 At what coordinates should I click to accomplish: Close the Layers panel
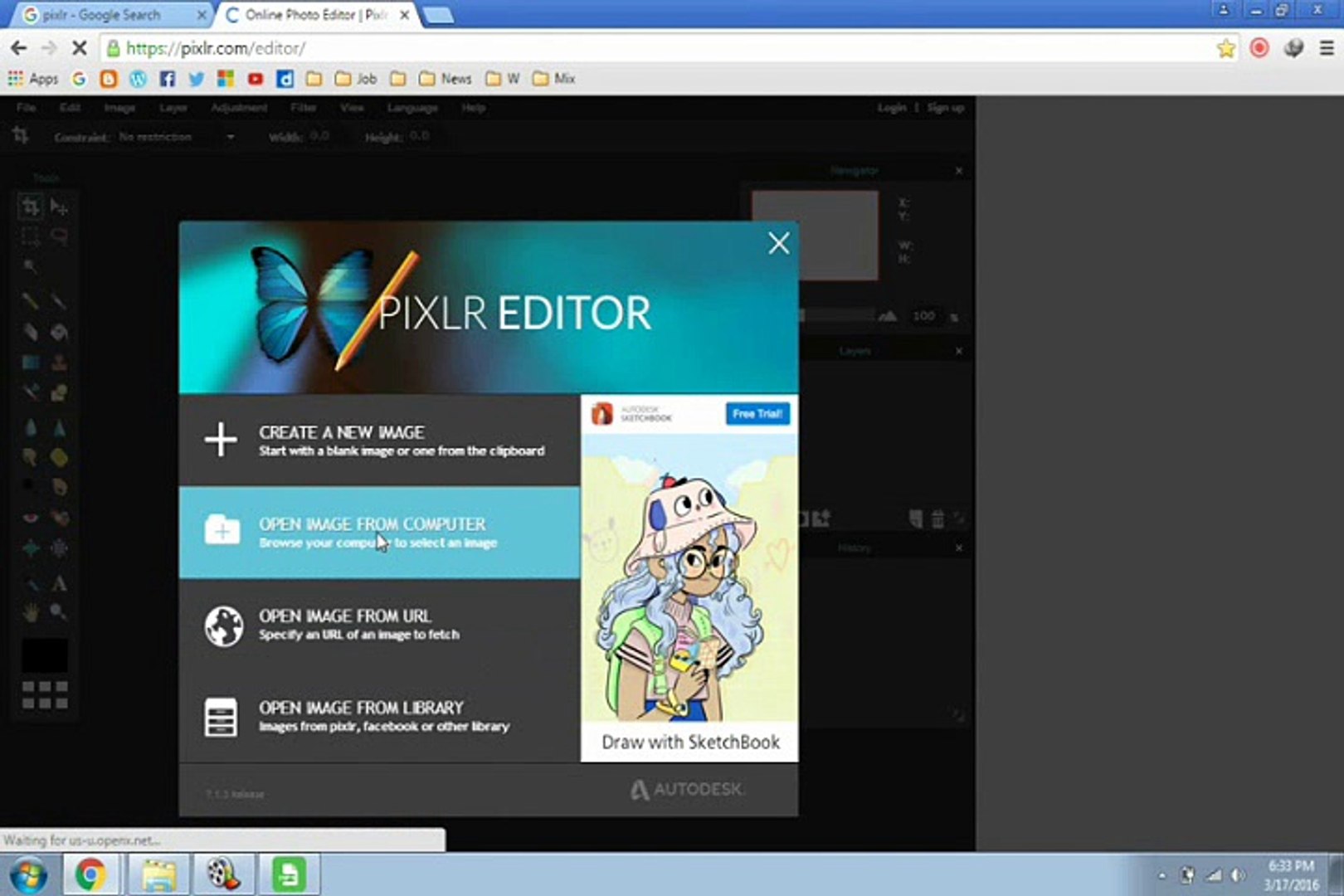959,351
